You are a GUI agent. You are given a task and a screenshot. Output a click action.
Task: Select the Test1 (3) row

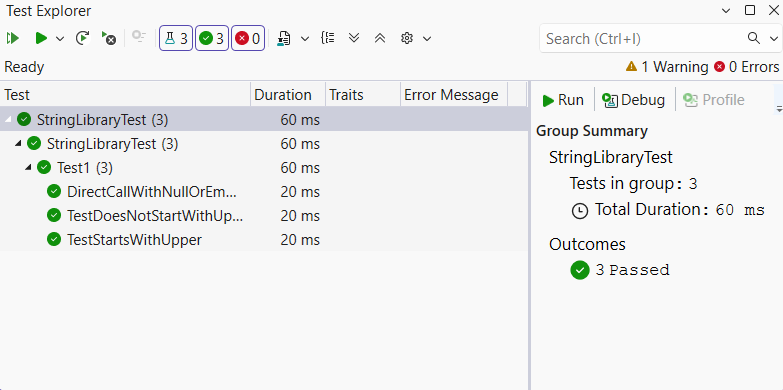click(x=264, y=168)
